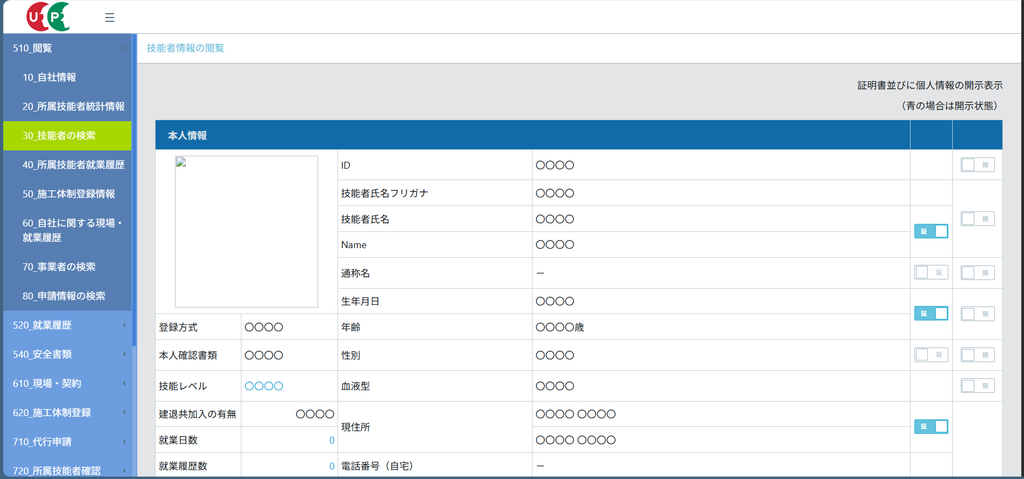
Task: Click the 生年月日 label
Action: pos(360,302)
